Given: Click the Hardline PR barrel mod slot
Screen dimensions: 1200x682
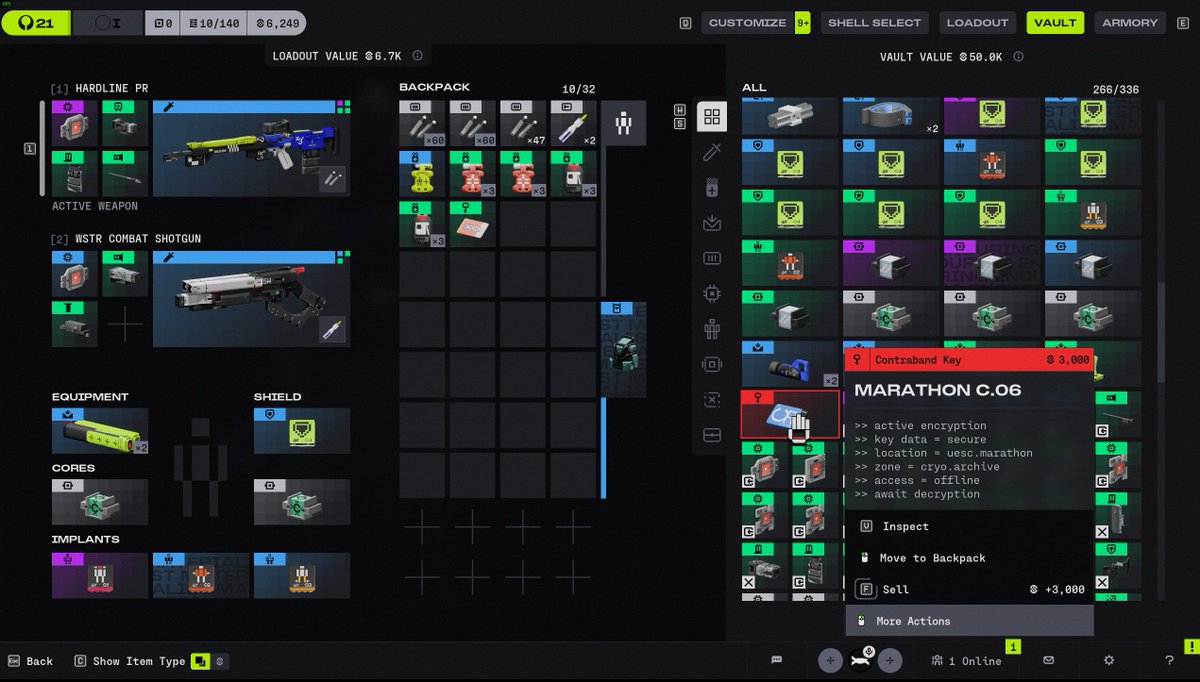Looking at the screenshot, I should pyautogui.click(x=125, y=174).
